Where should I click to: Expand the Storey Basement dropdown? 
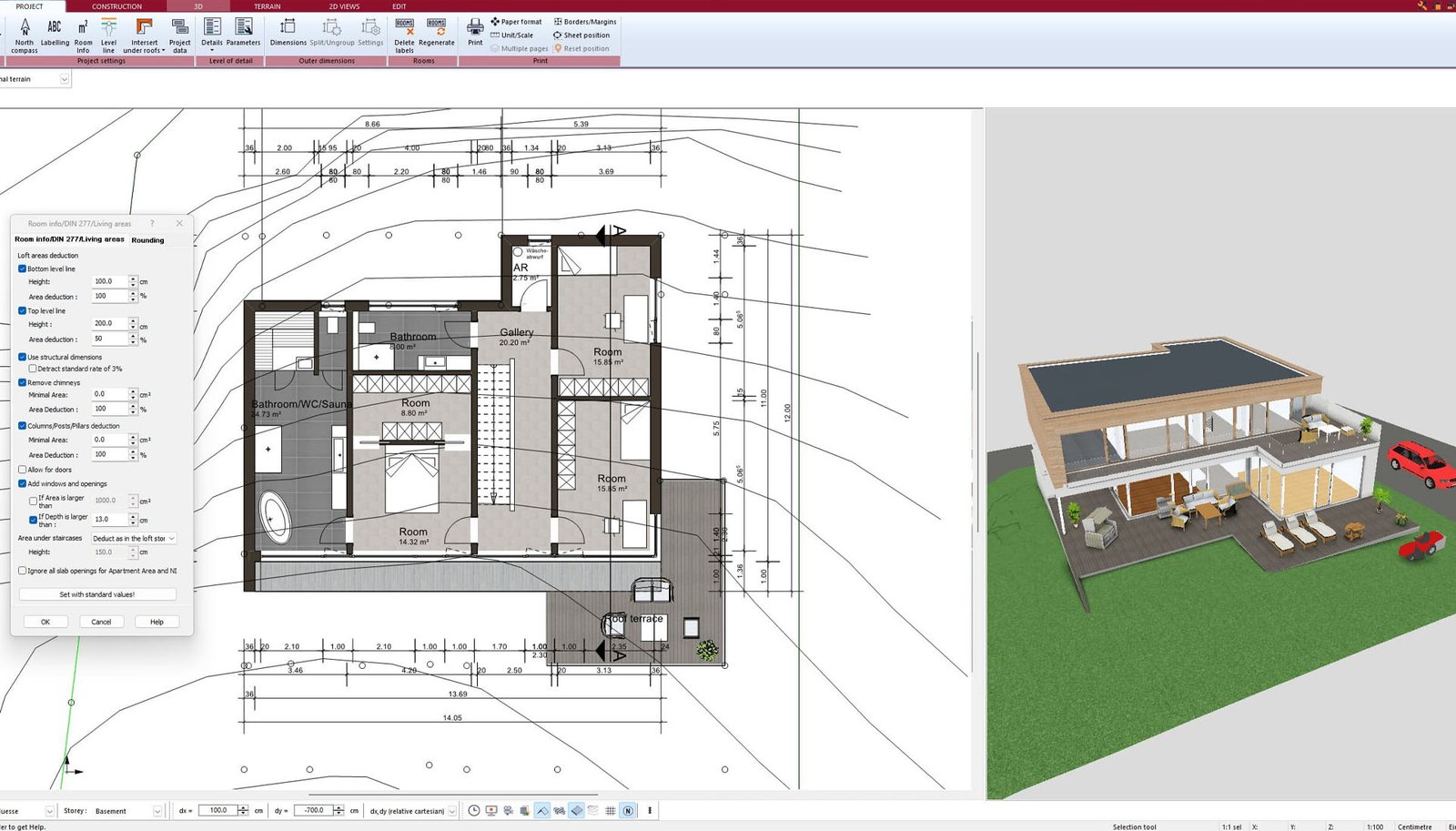(x=157, y=811)
